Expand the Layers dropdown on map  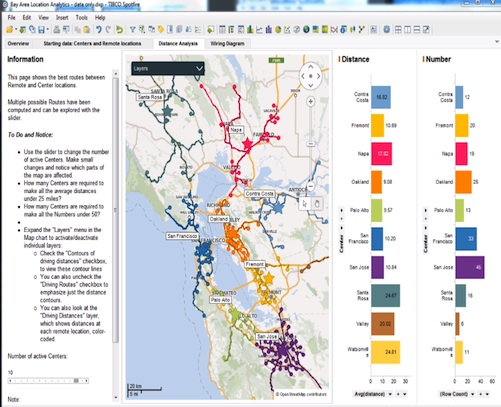pyautogui.click(x=168, y=68)
